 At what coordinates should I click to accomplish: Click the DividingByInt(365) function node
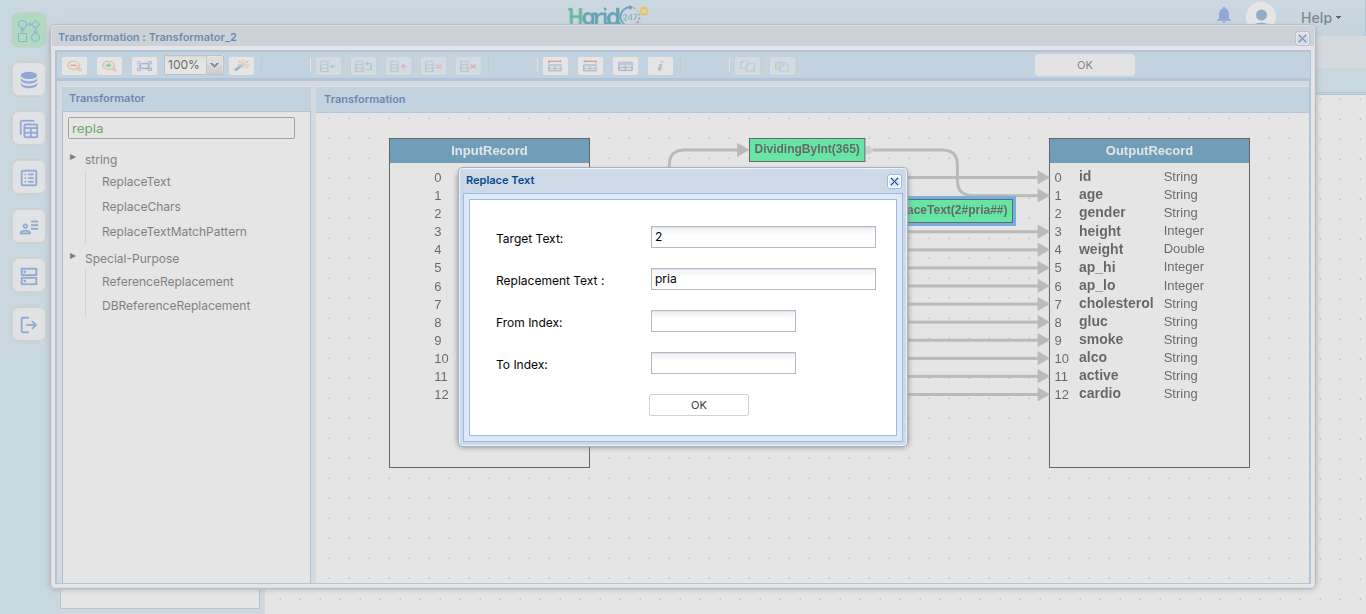(807, 149)
